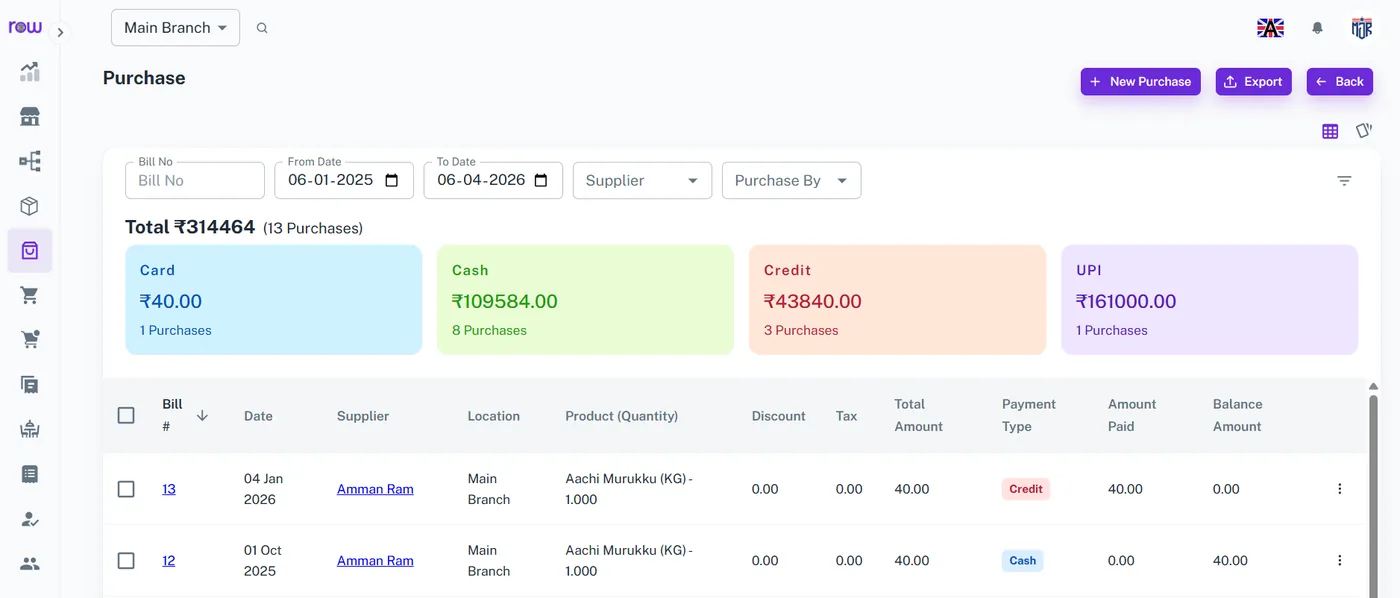Click the Export button
Viewport: 1400px width, 598px height.
(1253, 82)
